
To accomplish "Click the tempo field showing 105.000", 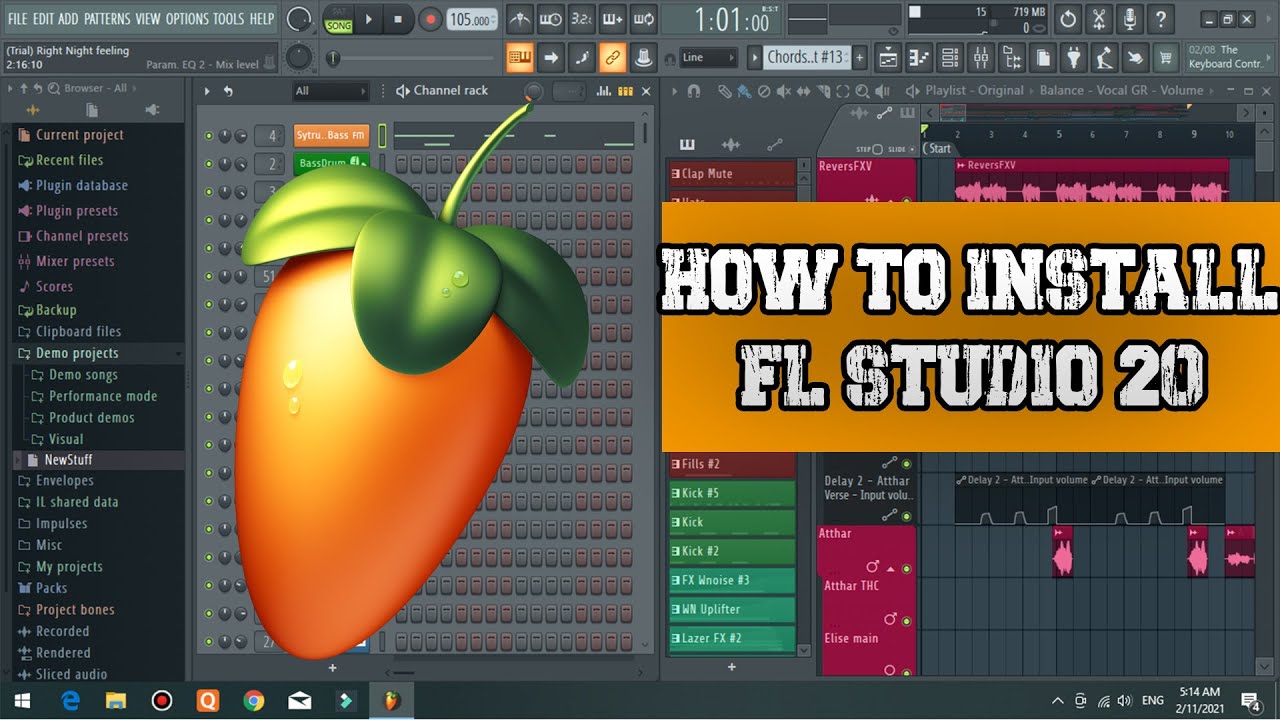I will [x=471, y=19].
